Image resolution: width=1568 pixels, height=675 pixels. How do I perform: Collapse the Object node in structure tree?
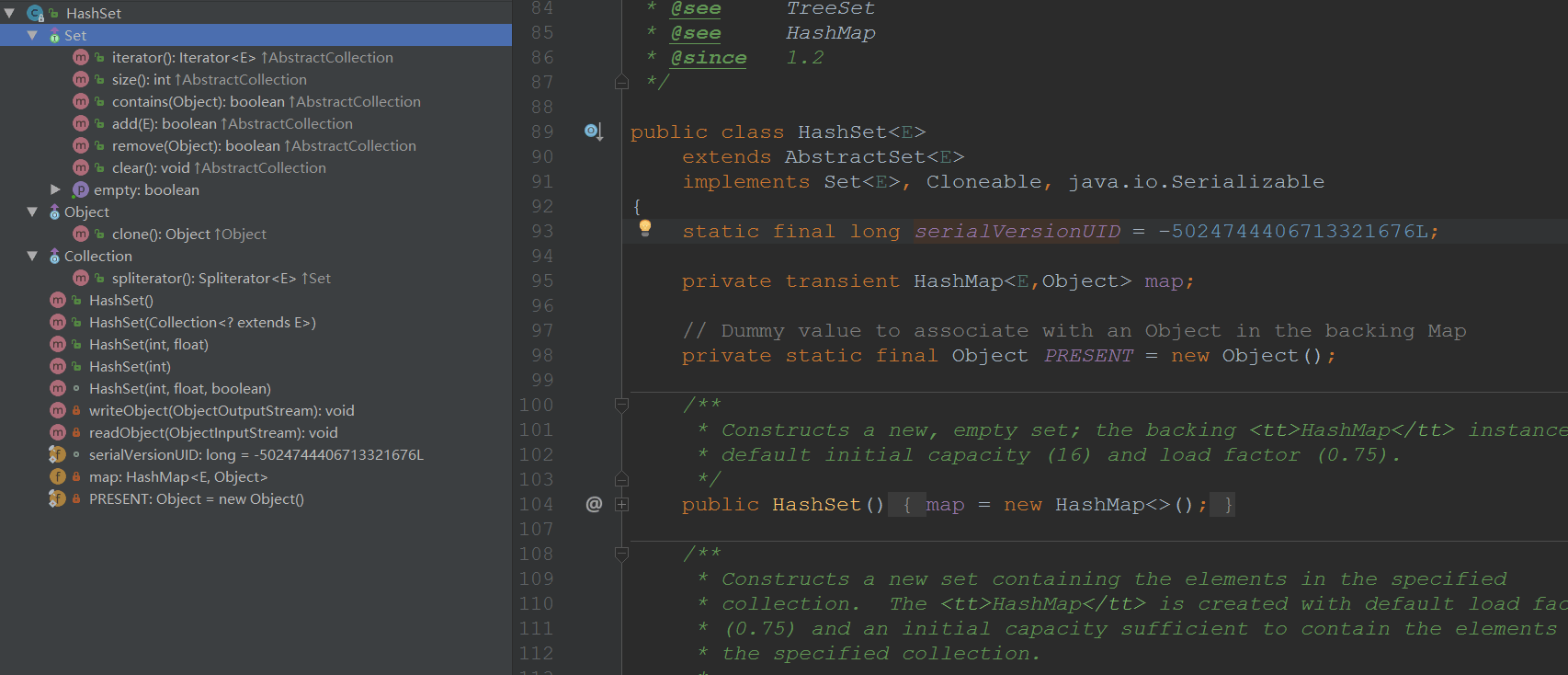pyautogui.click(x=32, y=212)
